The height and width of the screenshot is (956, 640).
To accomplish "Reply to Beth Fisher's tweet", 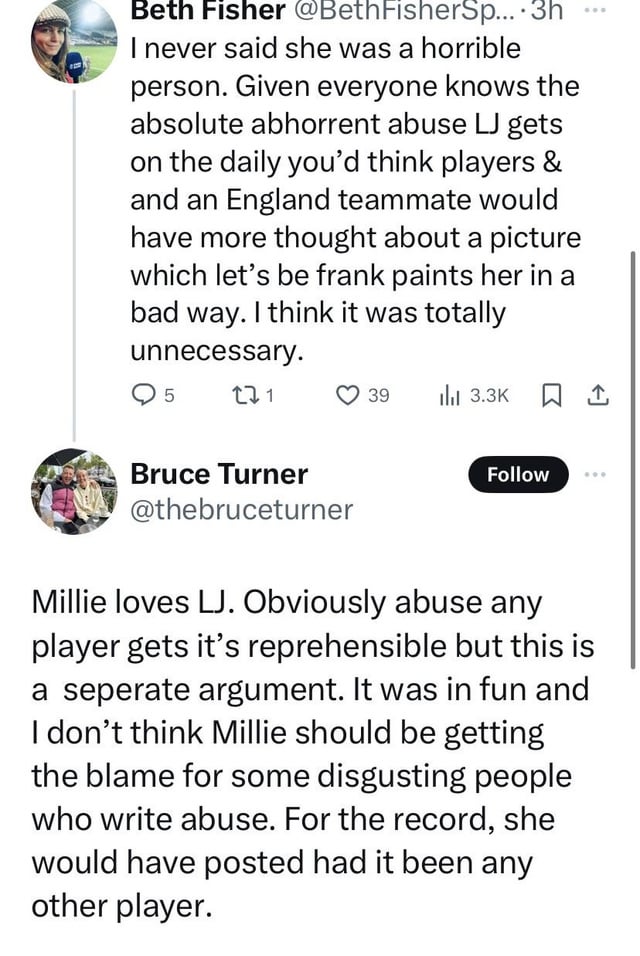I will 145,397.
